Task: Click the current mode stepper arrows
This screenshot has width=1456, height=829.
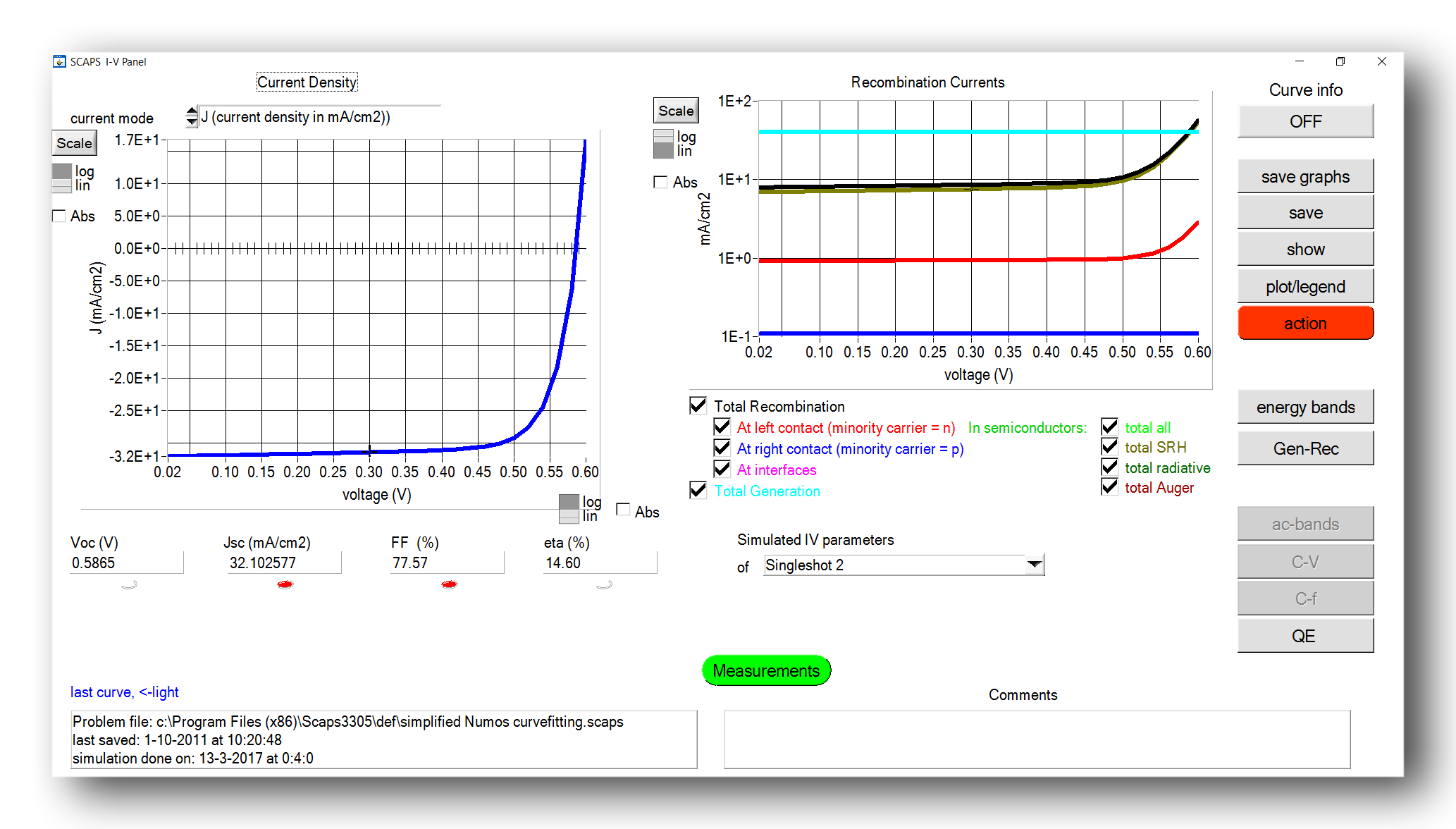Action: [191, 116]
